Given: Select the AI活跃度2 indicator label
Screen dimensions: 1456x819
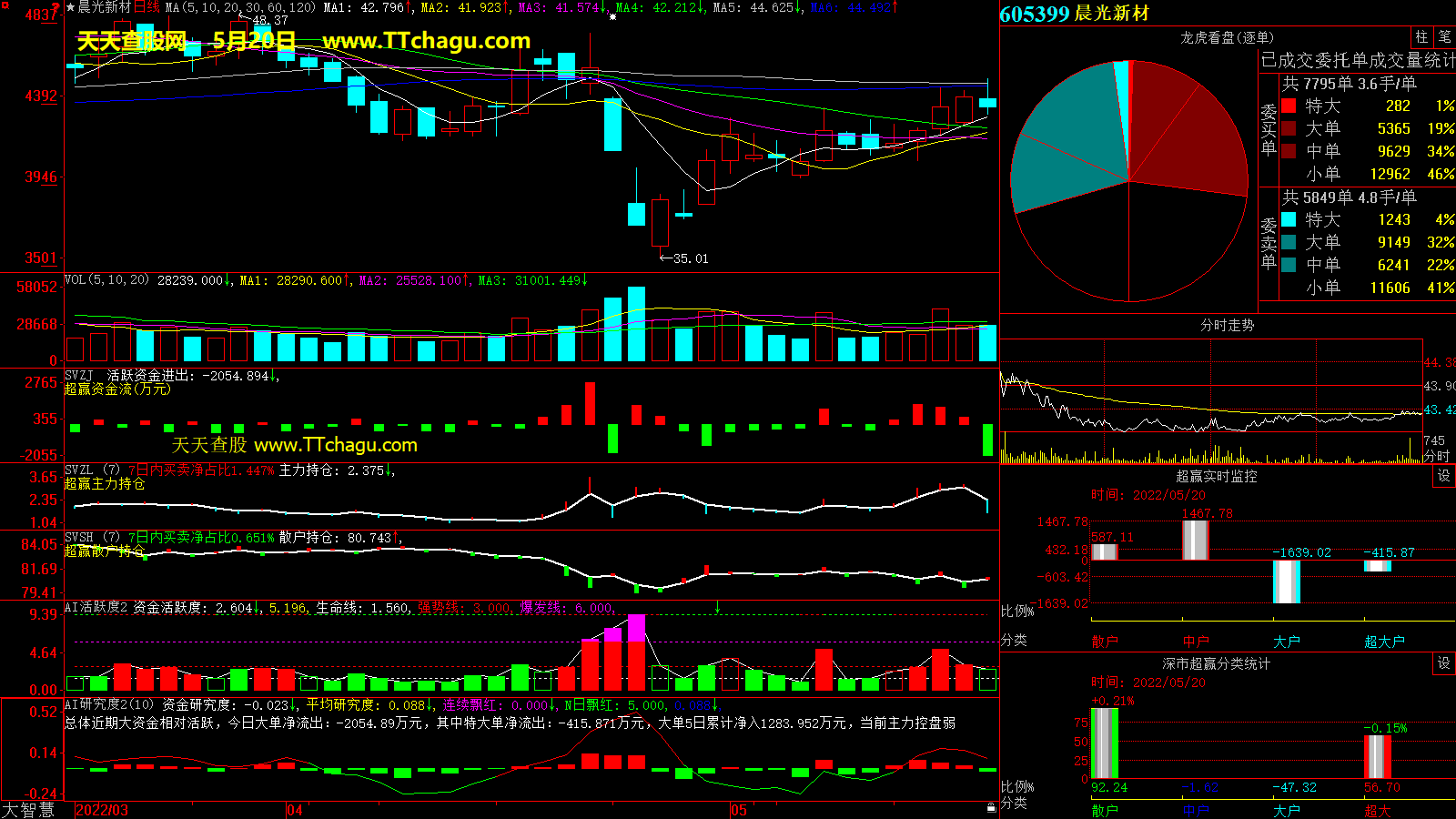Looking at the screenshot, I should 96,607.
